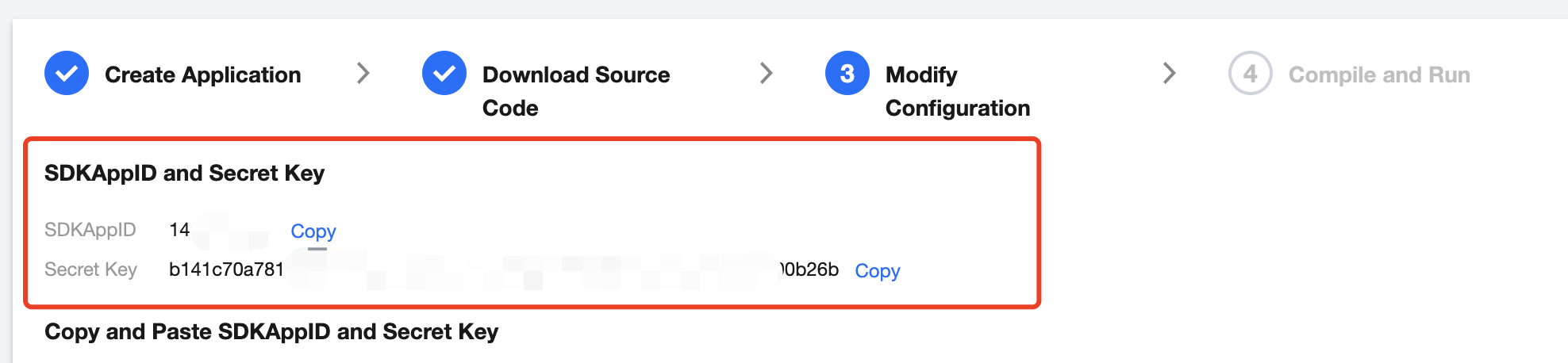Click the secret key ending 0b26b
This screenshot has width=1568, height=363.
point(811,269)
